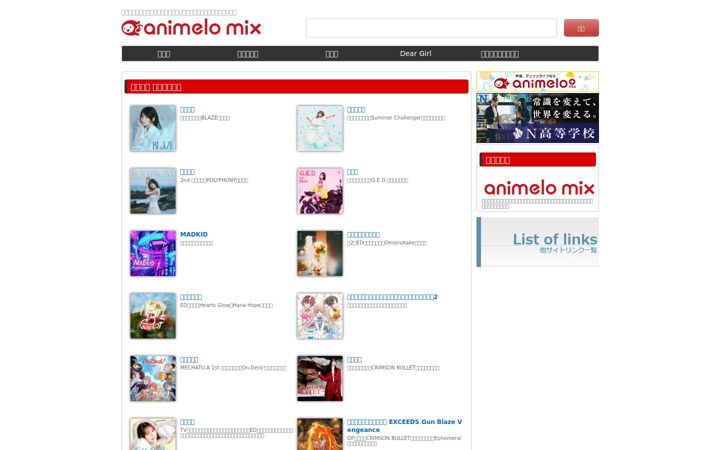
Task: Click the animelo mix logo in the header
Action: [x=191, y=28]
